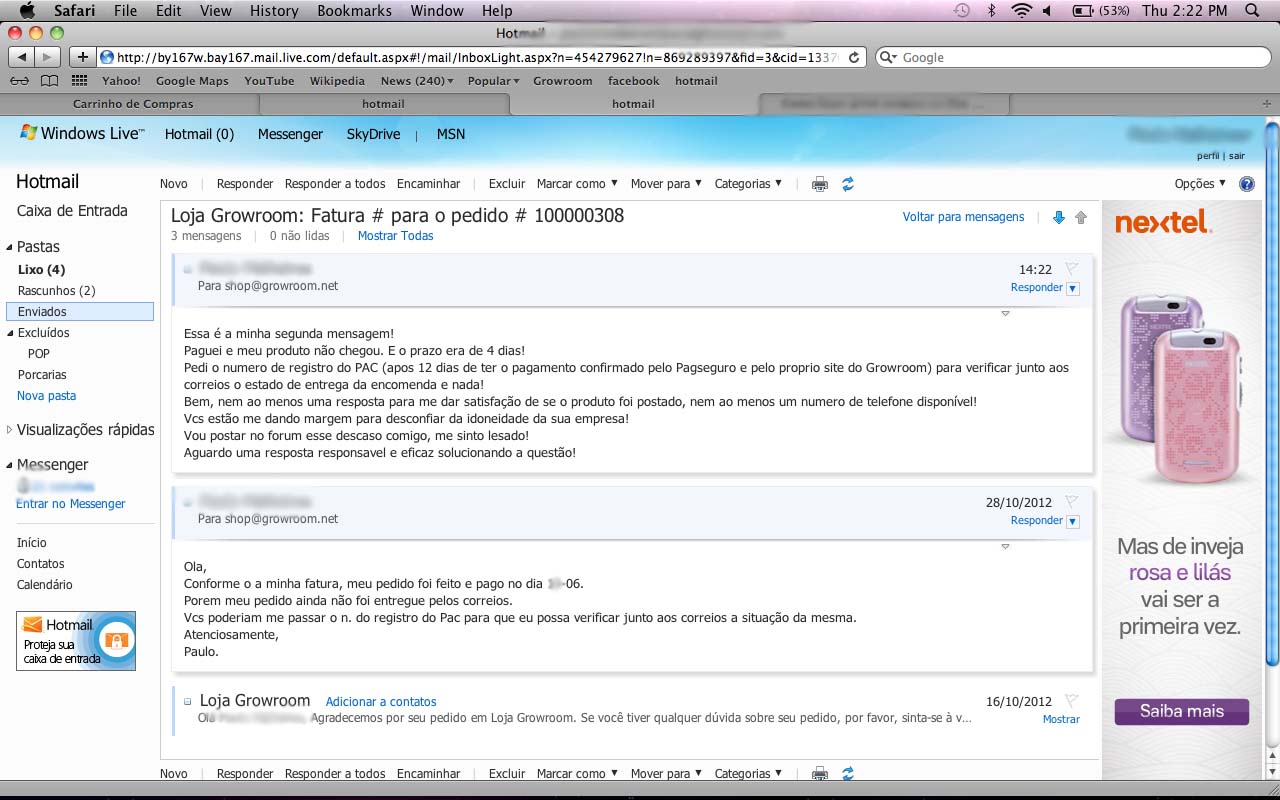The image size is (1280, 800).
Task: Open the Apple menu
Action: 27,10
